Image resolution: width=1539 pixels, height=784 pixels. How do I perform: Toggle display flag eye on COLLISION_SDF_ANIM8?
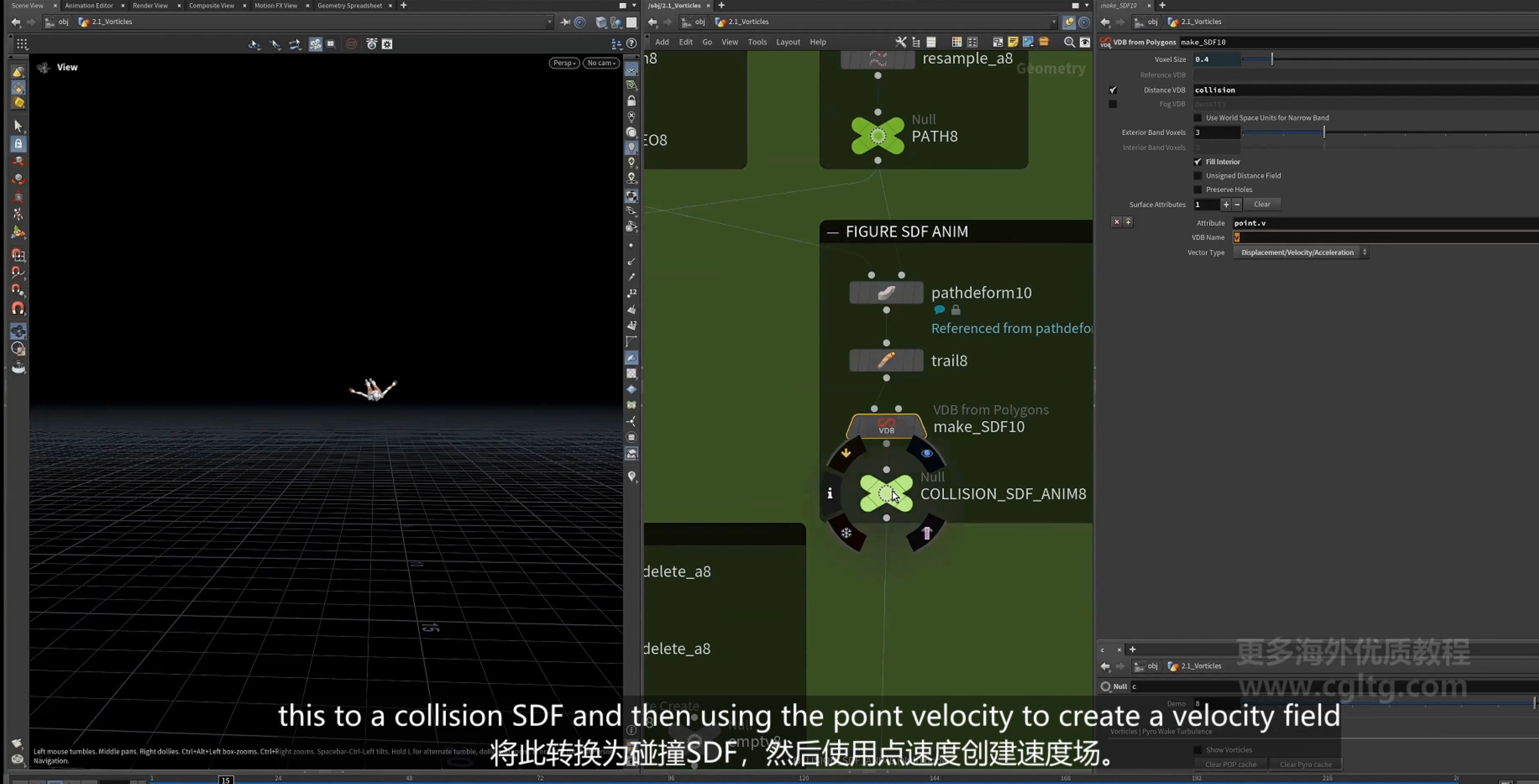click(x=927, y=453)
